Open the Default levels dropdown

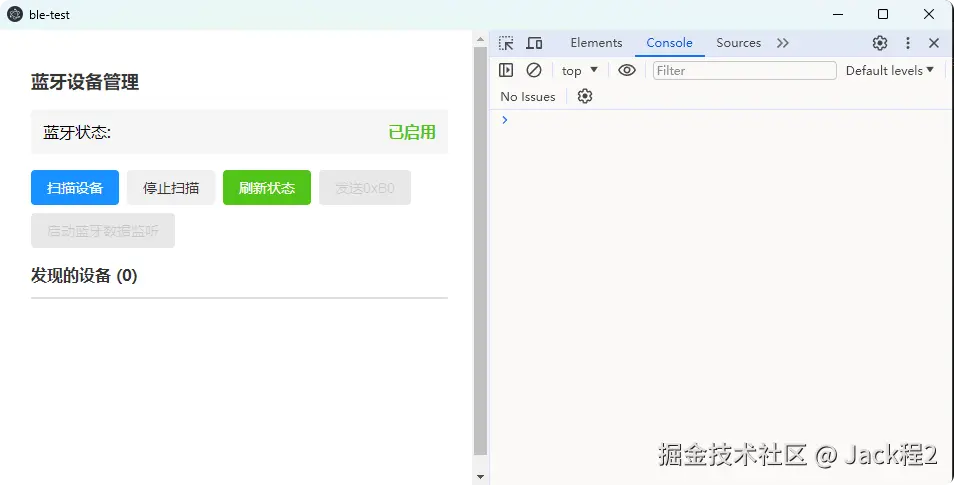pyautogui.click(x=890, y=71)
